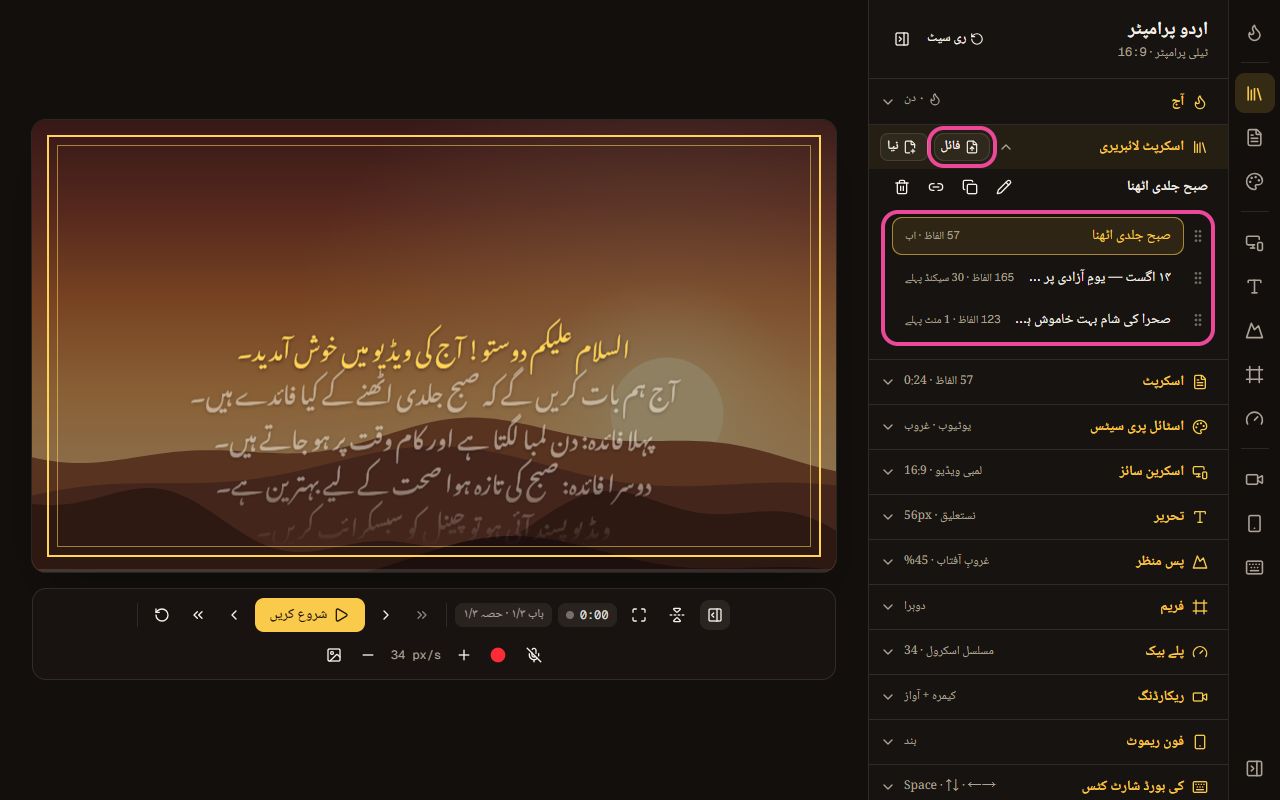Open the phone remote icon in the sidebar rail
The height and width of the screenshot is (800, 1280).
[x=1254, y=524]
